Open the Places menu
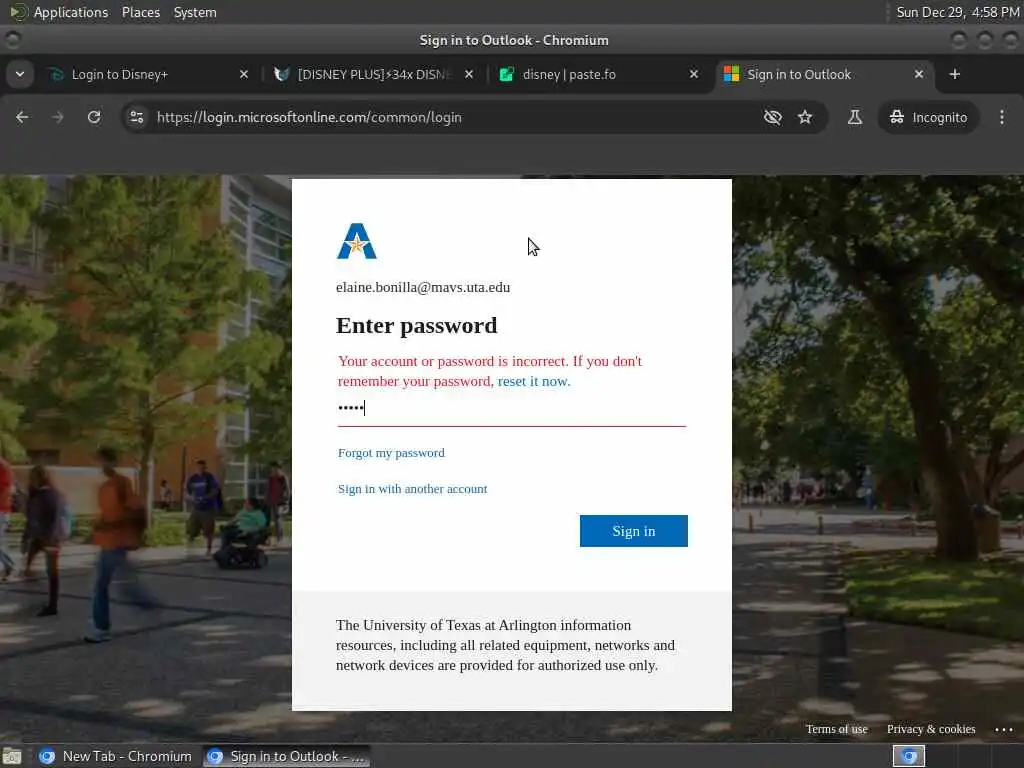The width and height of the screenshot is (1024, 768). point(140,12)
